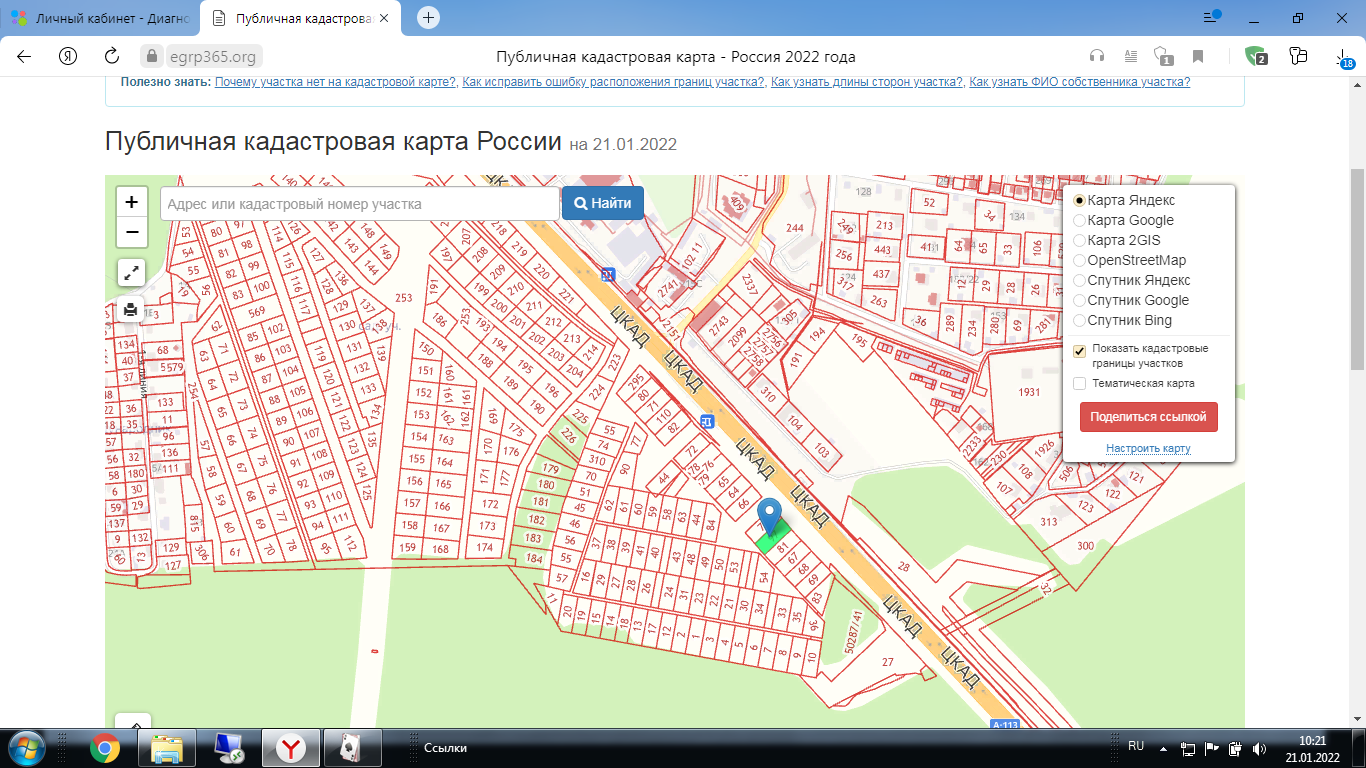Select Публичная кадастровая tab
The image size is (1366, 768).
coord(300,18)
